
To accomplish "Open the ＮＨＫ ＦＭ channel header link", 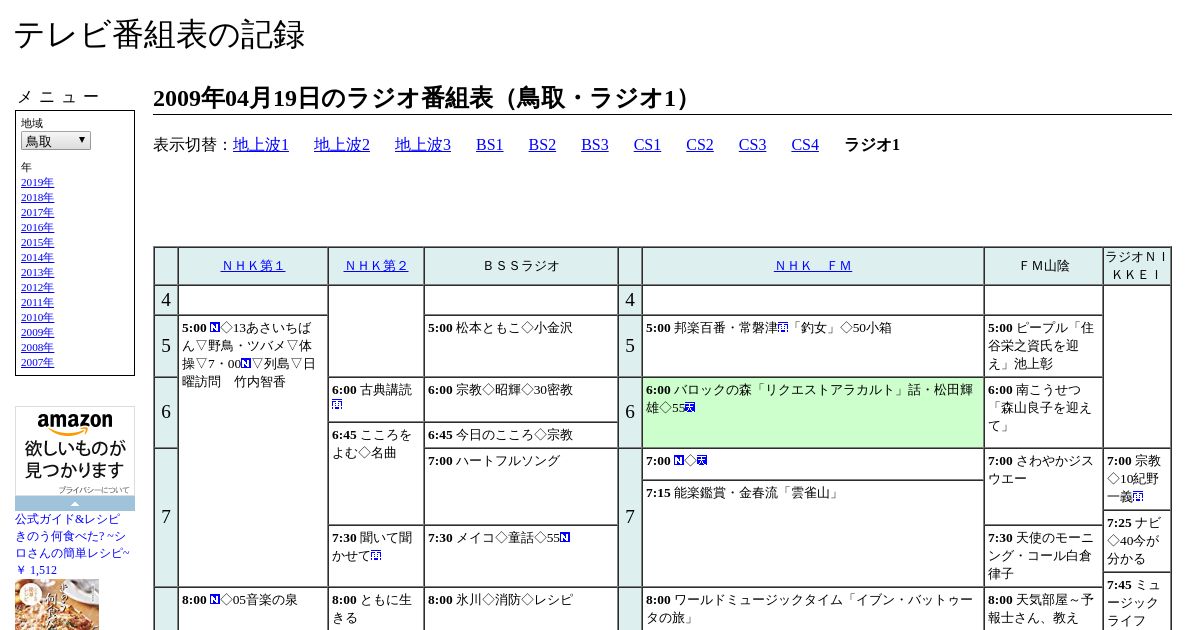I will tap(813, 266).
